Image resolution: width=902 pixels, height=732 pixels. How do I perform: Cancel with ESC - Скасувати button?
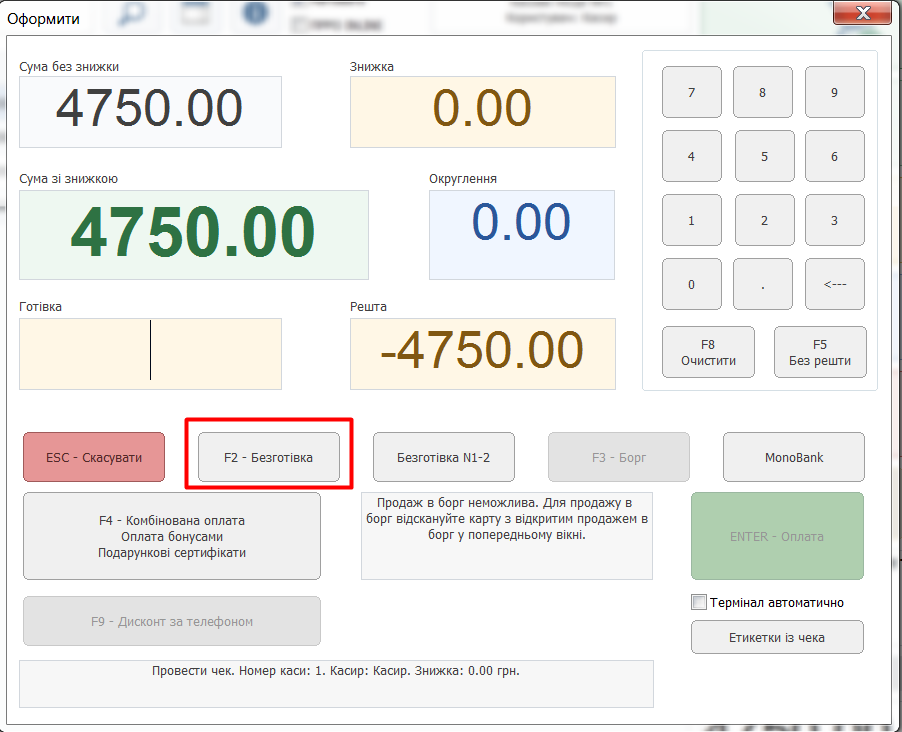pos(94,457)
